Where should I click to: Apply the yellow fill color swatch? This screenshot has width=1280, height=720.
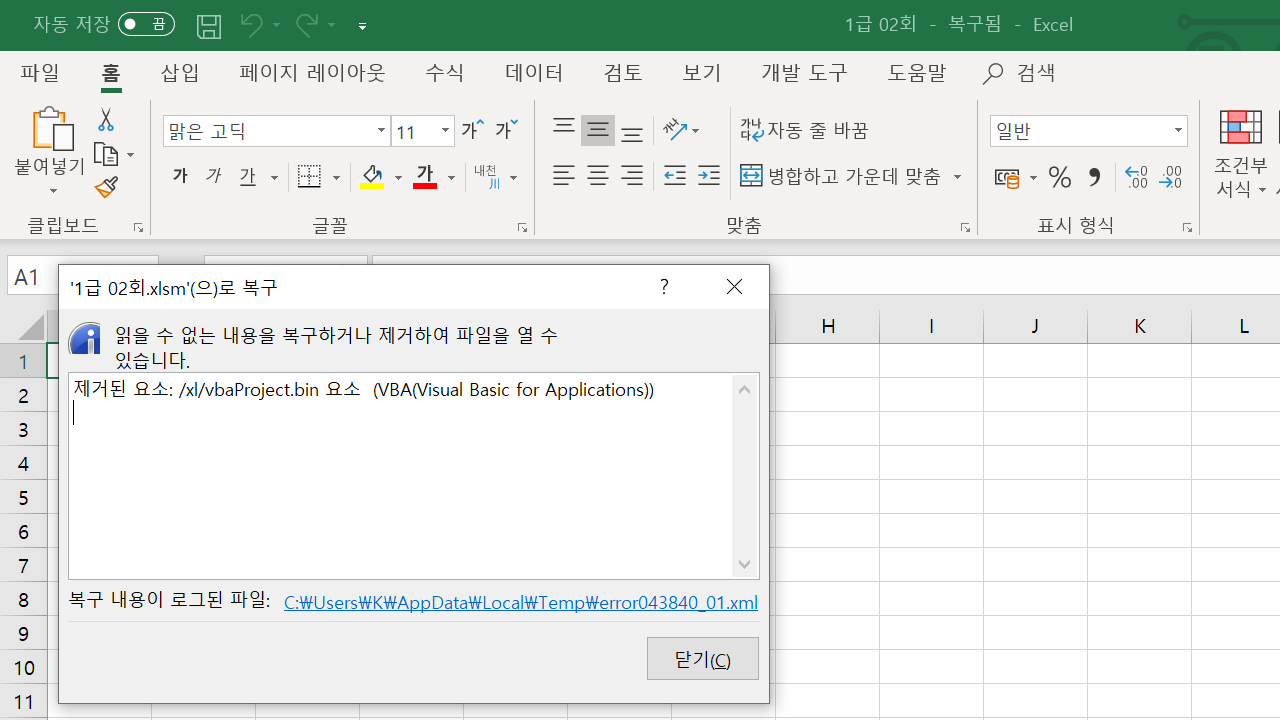372,177
